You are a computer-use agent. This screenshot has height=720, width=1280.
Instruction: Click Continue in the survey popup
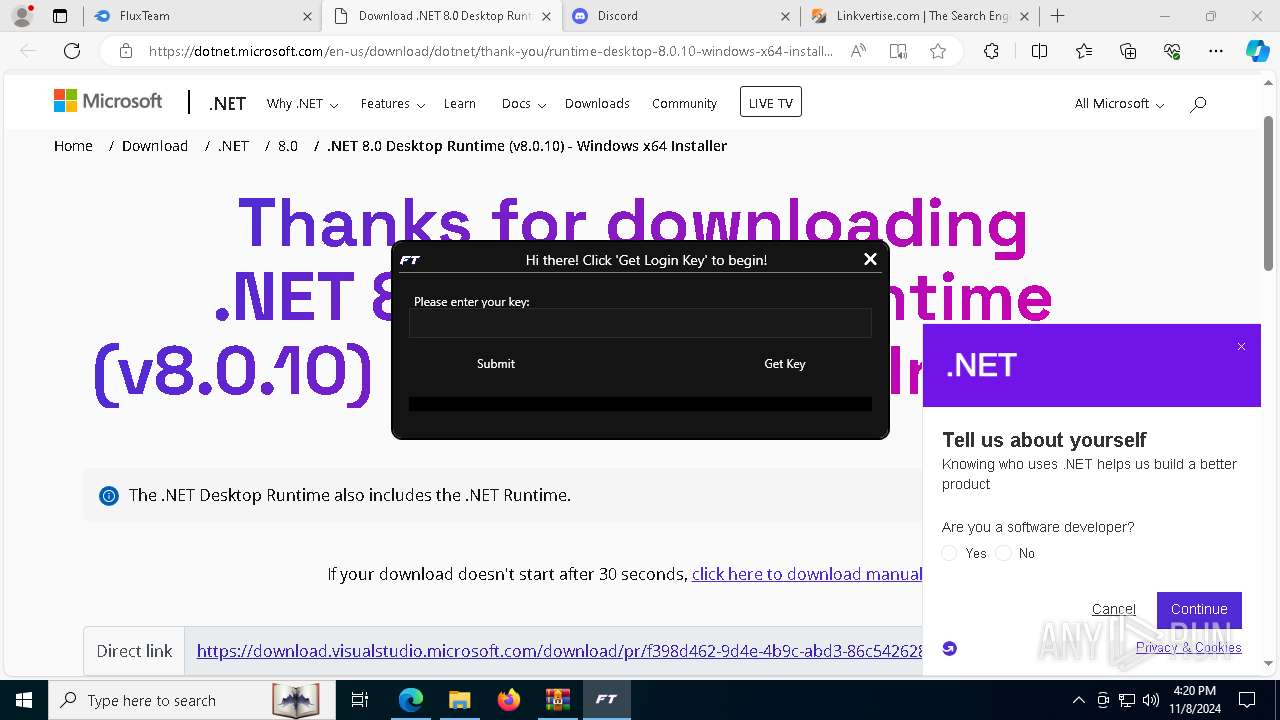[1199, 609]
